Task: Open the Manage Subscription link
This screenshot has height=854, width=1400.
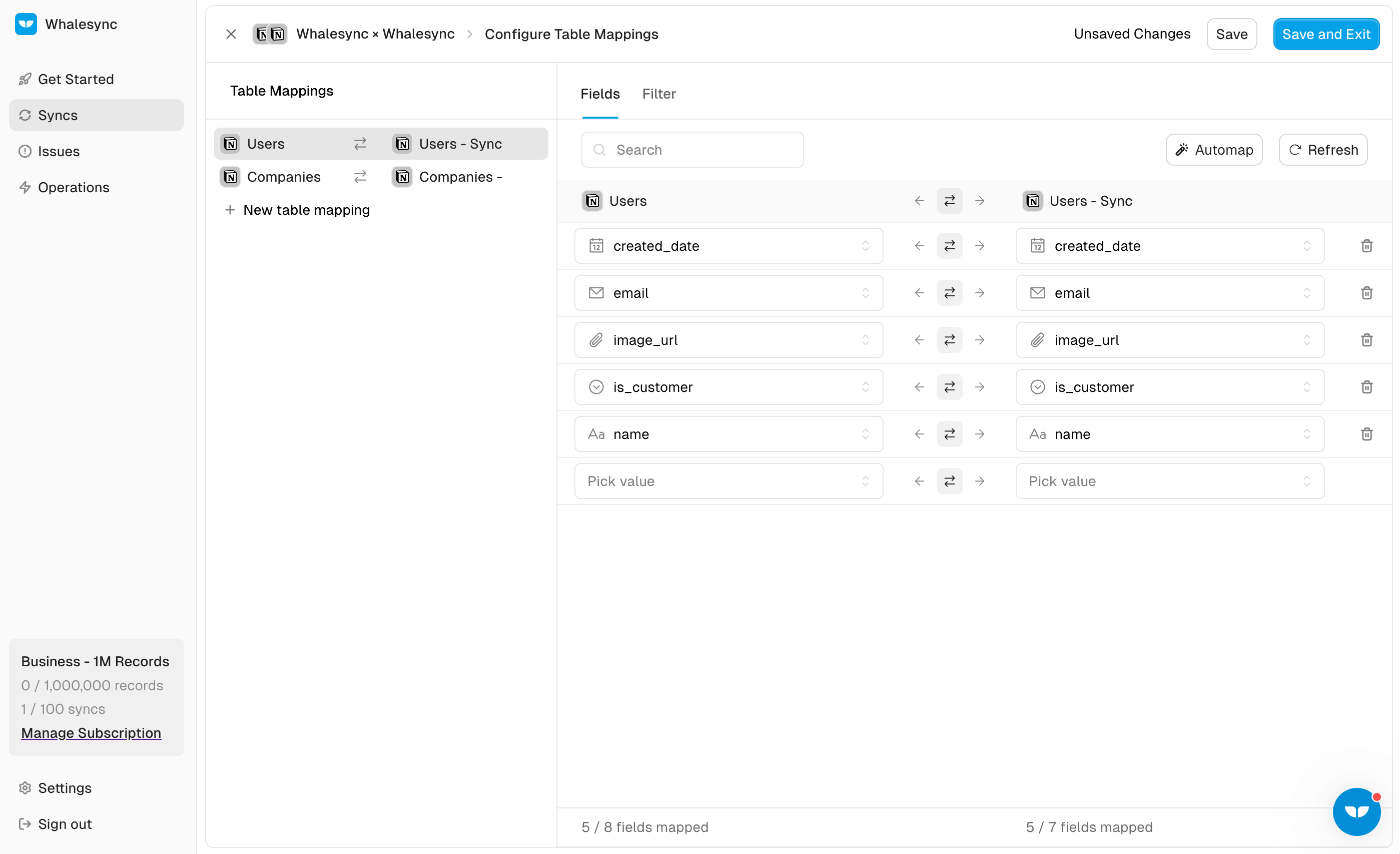Action: coord(91,733)
